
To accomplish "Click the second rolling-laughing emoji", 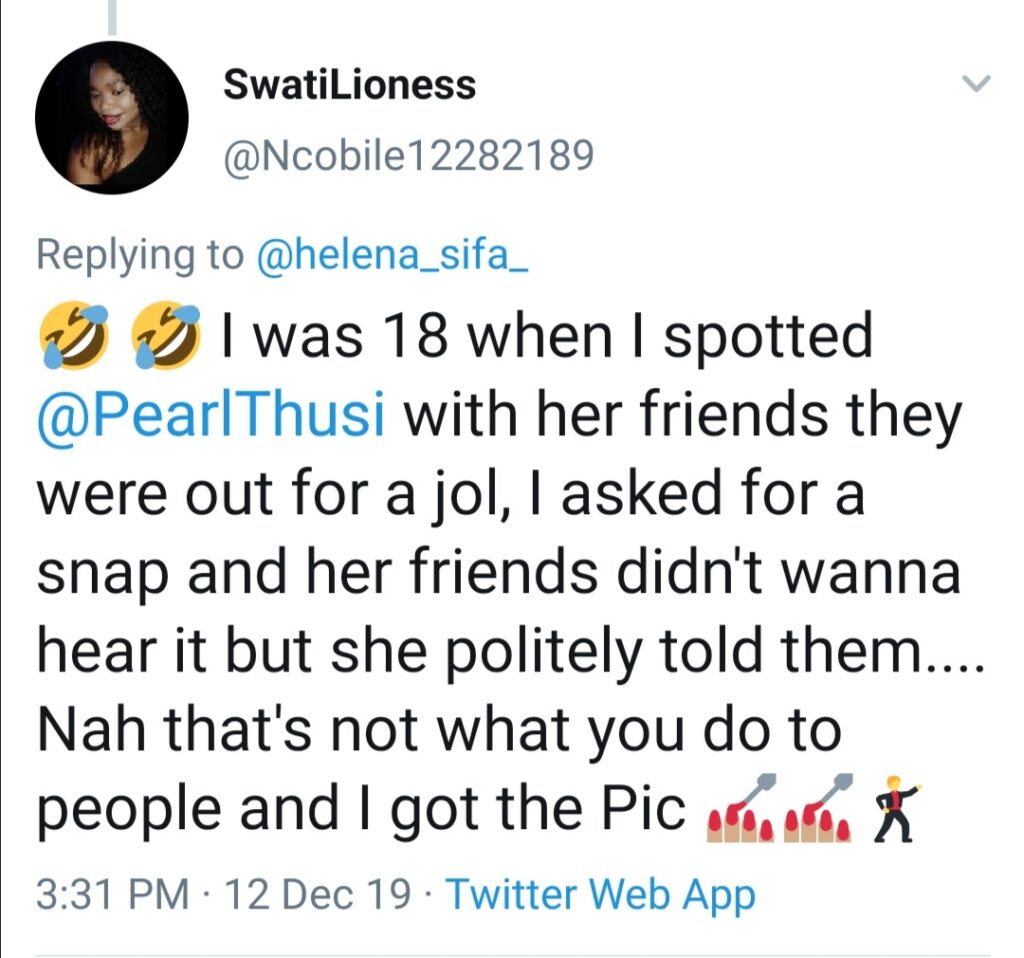I will coord(166,334).
